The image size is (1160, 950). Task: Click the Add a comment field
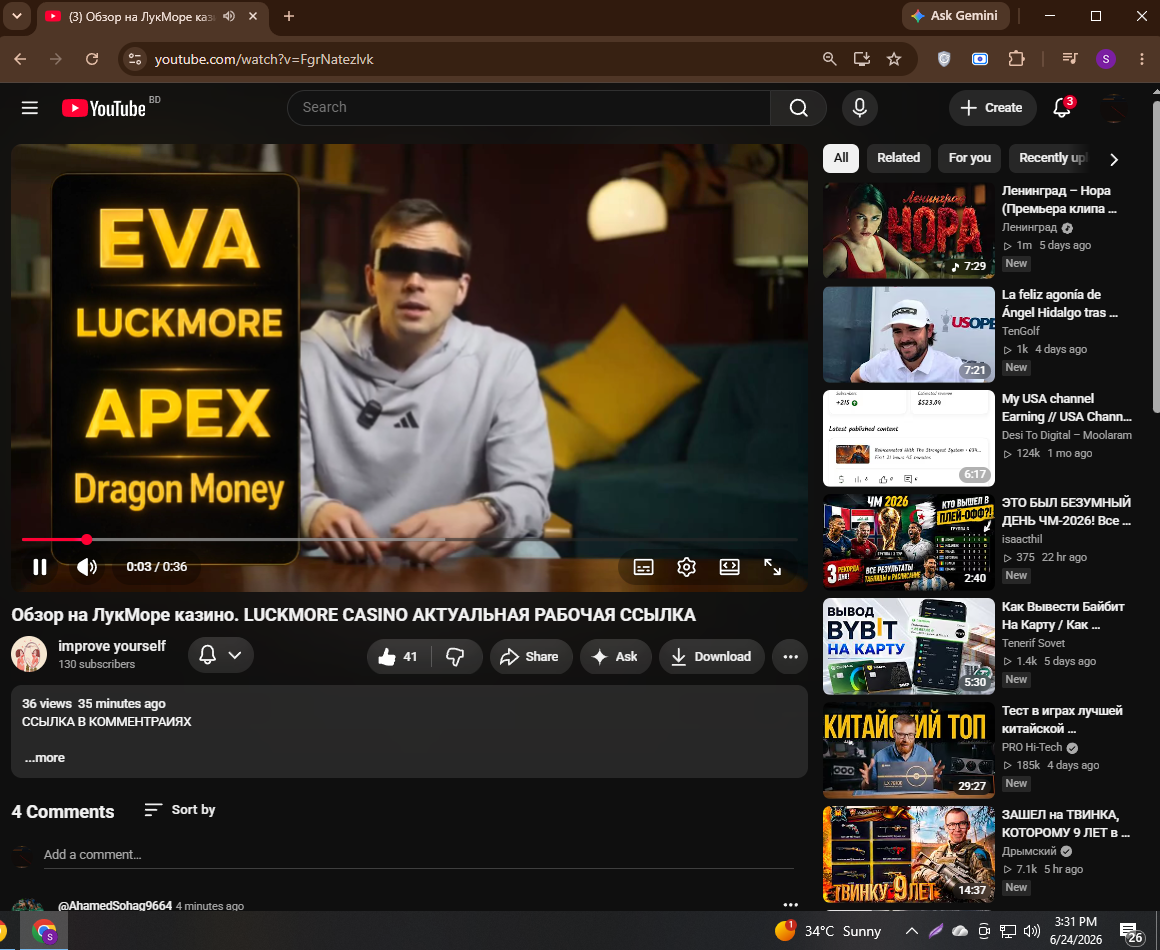coord(418,855)
